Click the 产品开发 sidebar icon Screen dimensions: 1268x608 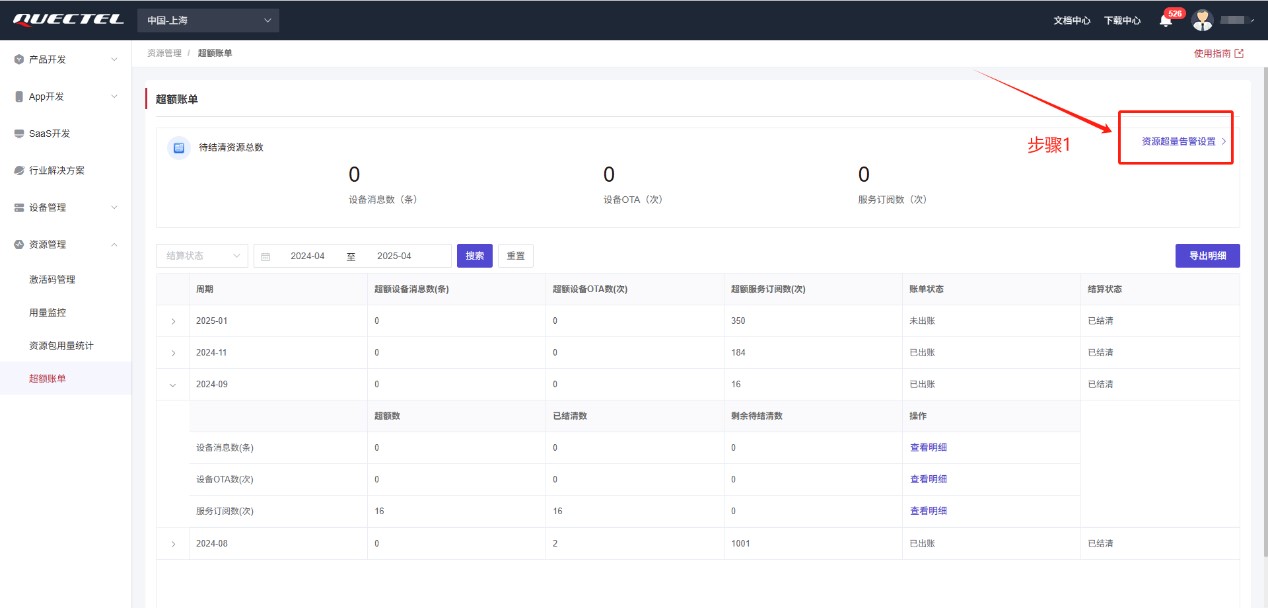coord(19,60)
